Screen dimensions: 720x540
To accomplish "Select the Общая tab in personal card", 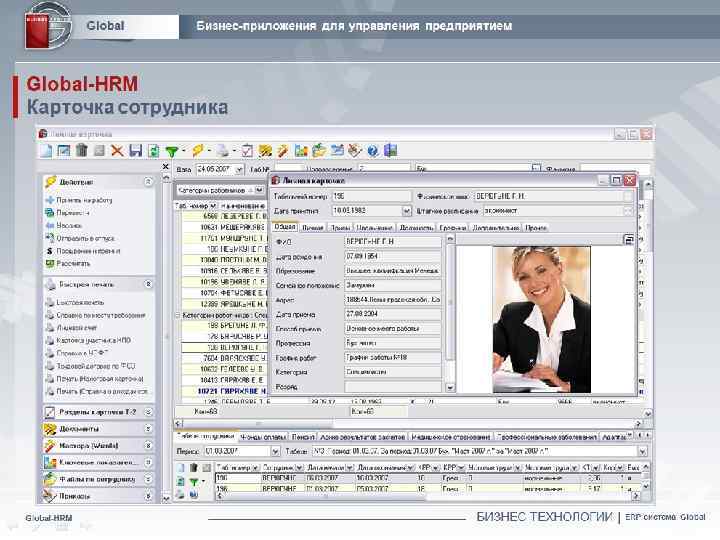I will tap(285, 227).
